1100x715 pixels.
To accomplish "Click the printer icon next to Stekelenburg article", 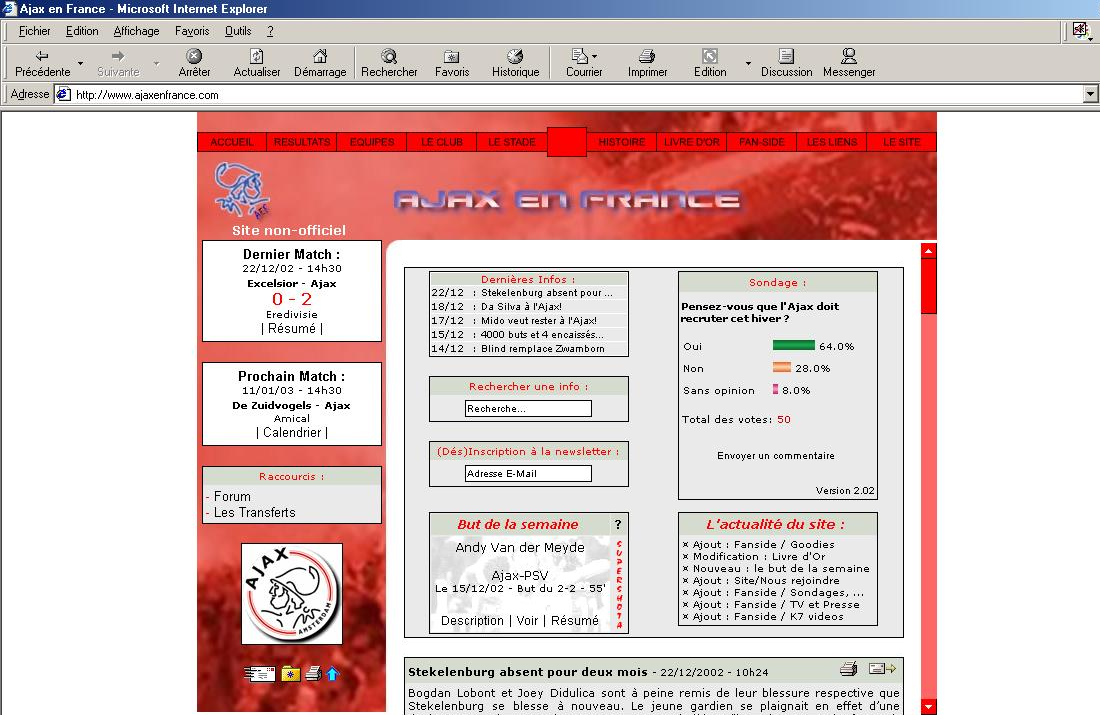I will (x=848, y=669).
